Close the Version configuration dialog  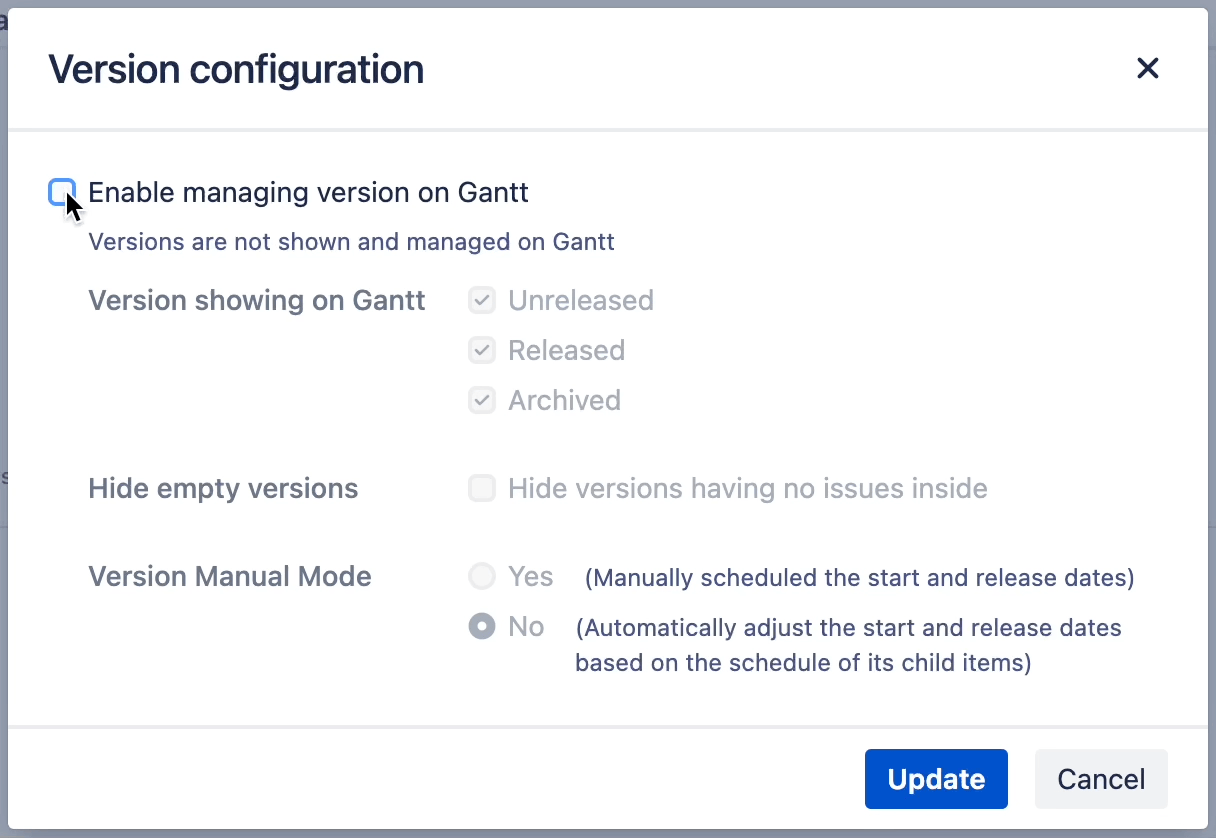(1147, 68)
